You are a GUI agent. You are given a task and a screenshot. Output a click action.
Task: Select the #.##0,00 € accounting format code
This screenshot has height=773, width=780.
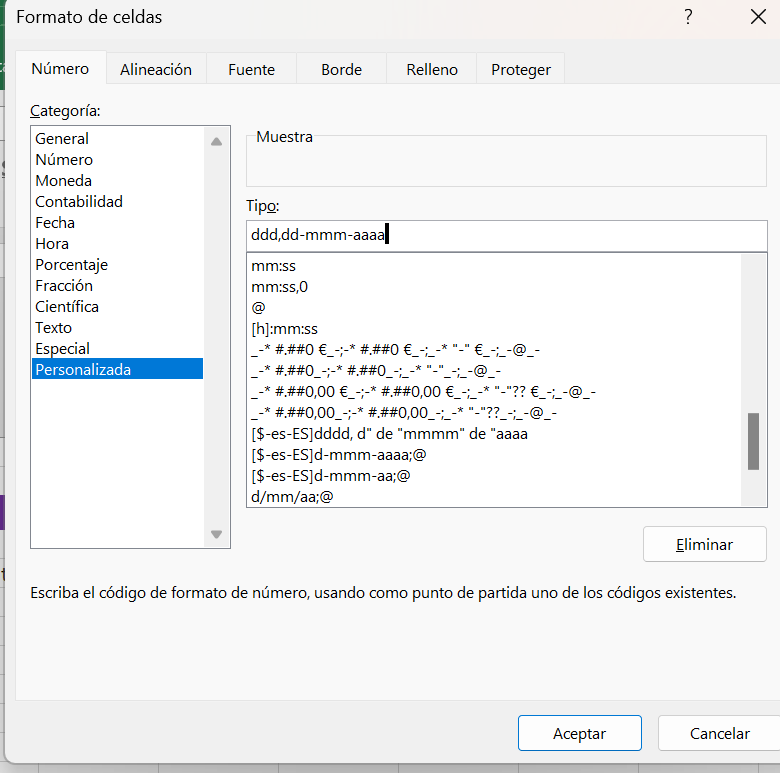(x=494, y=392)
